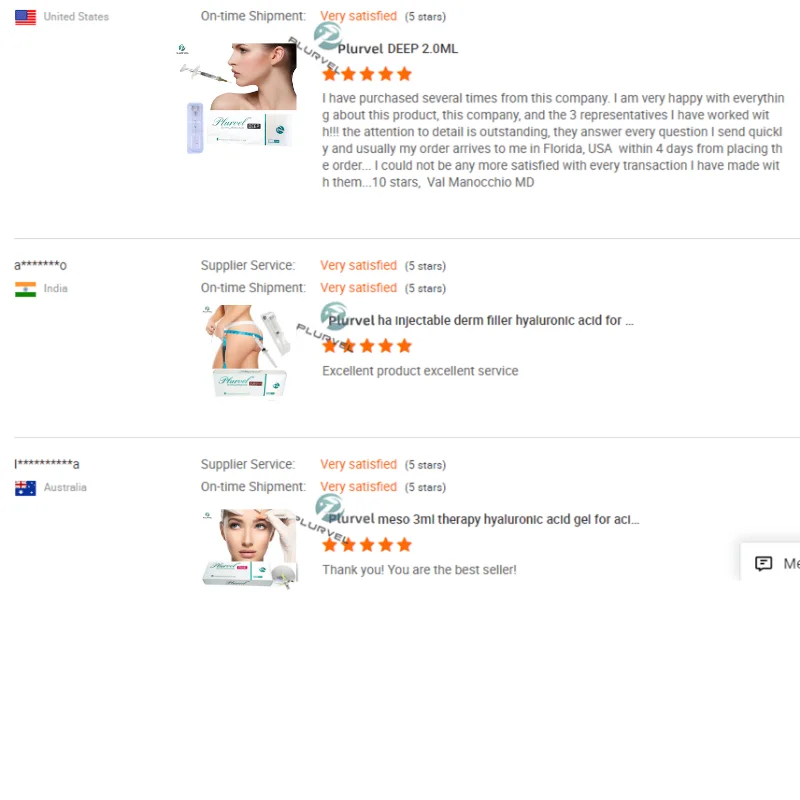View the derm filler body product thumbnail
The width and height of the screenshot is (800, 800).
(x=246, y=352)
